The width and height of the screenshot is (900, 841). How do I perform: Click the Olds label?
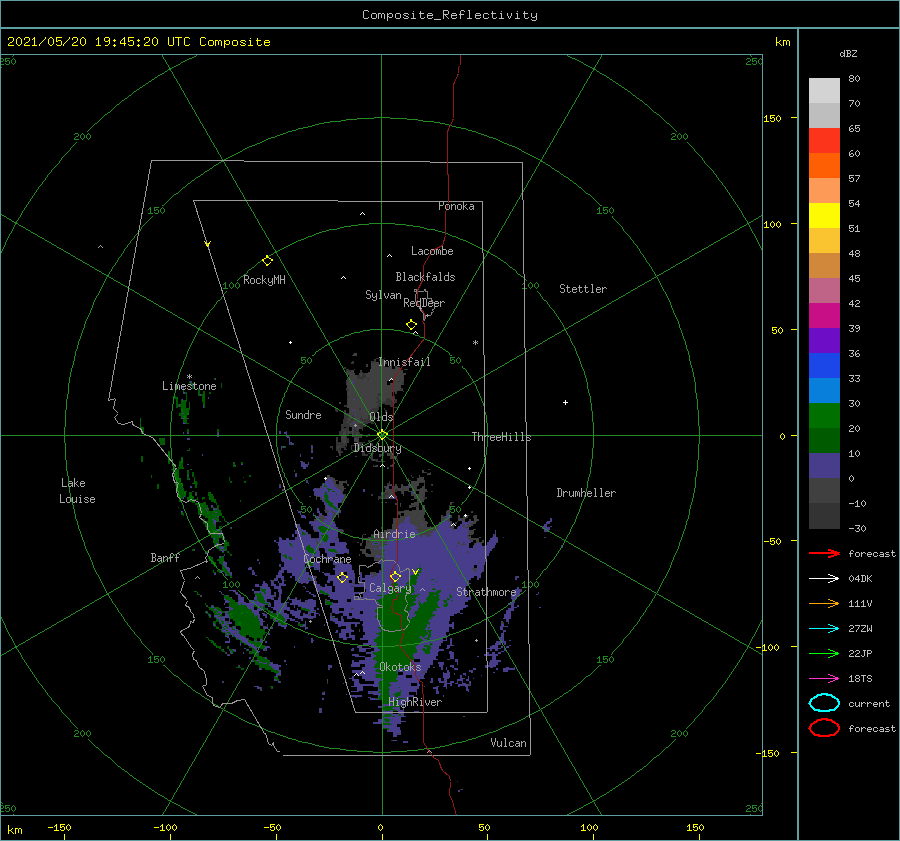(x=381, y=417)
